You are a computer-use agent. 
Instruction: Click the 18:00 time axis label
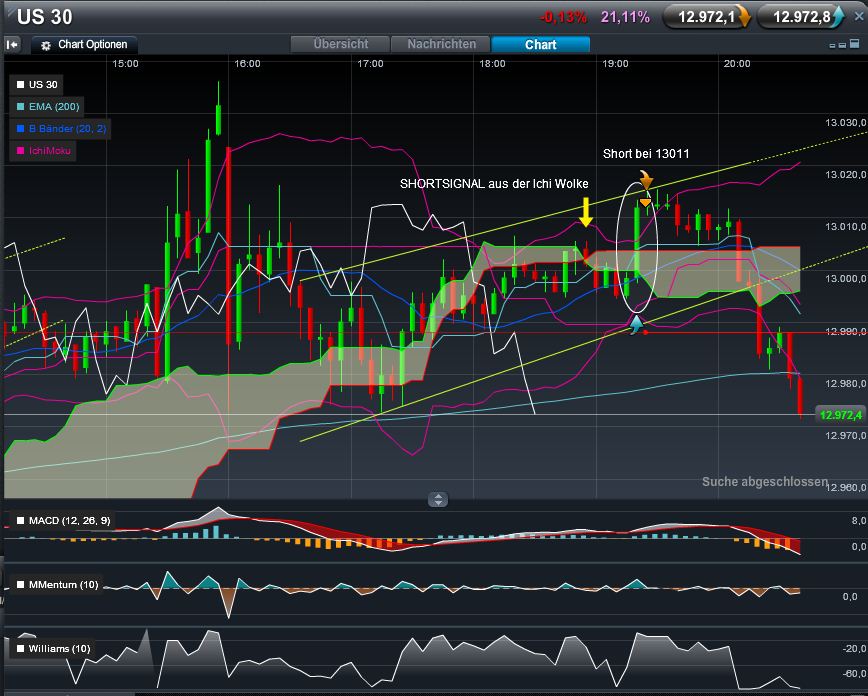pos(492,64)
